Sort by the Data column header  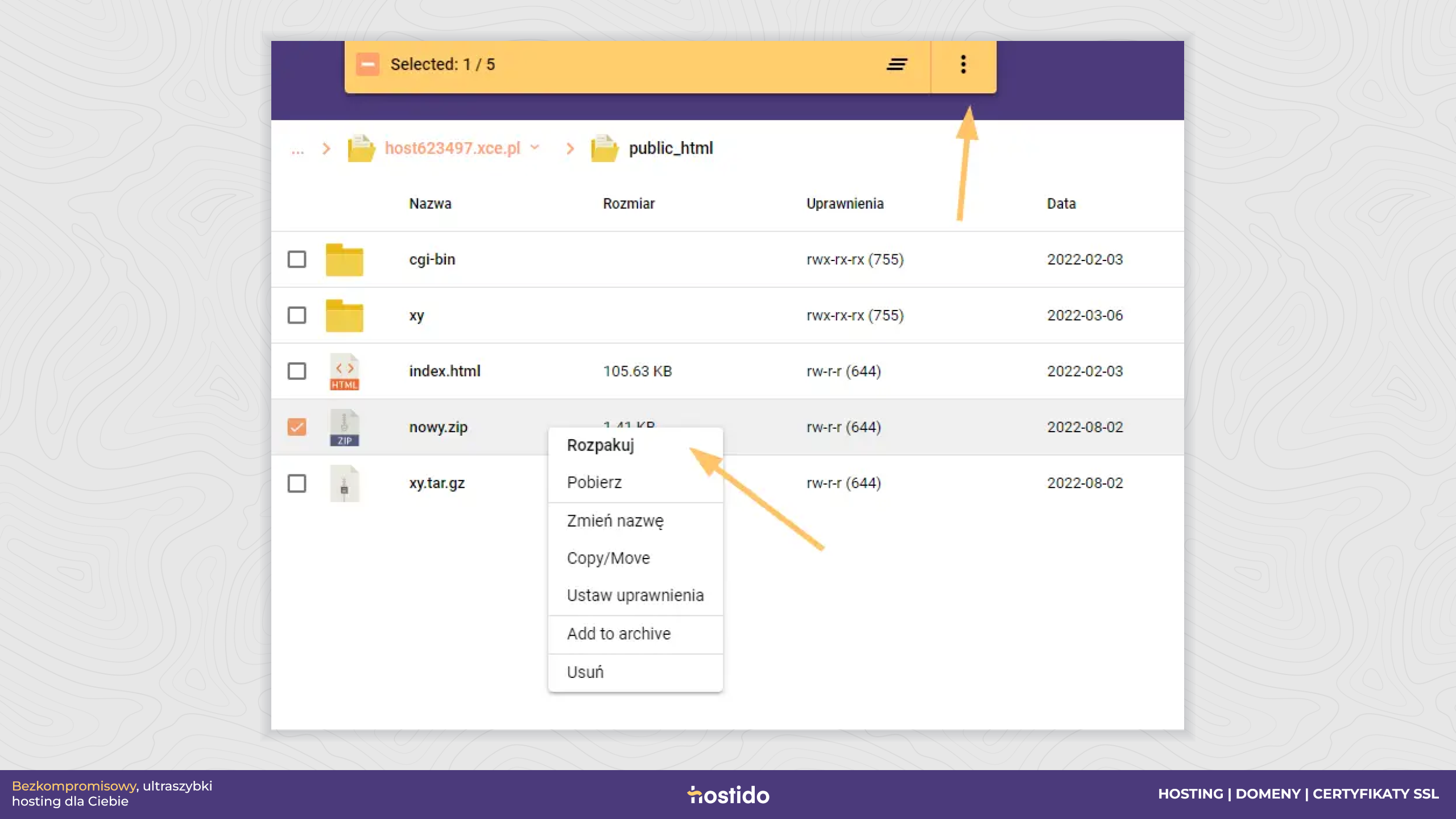tap(1061, 204)
